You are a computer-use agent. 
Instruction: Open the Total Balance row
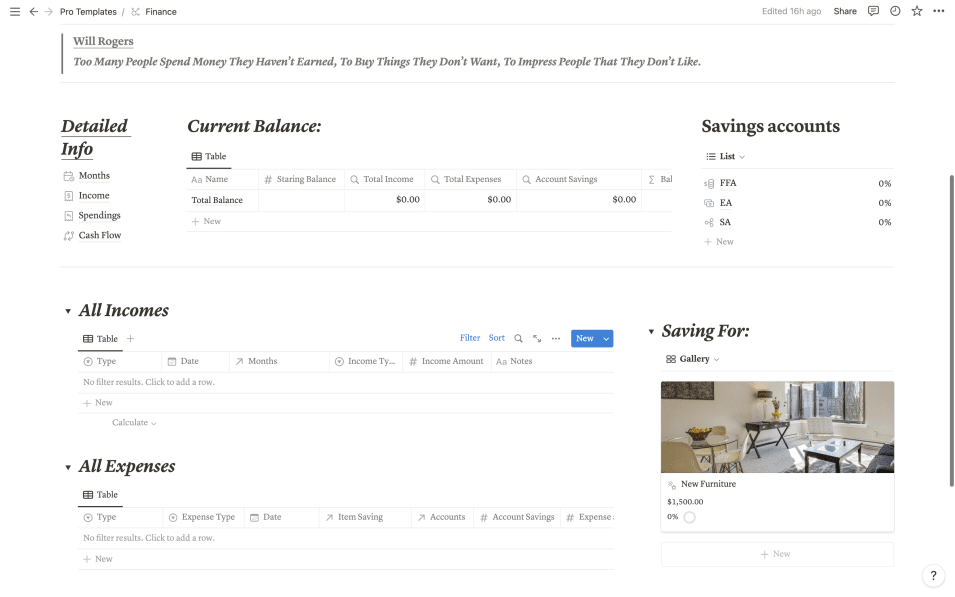pyautogui.click(x=217, y=200)
